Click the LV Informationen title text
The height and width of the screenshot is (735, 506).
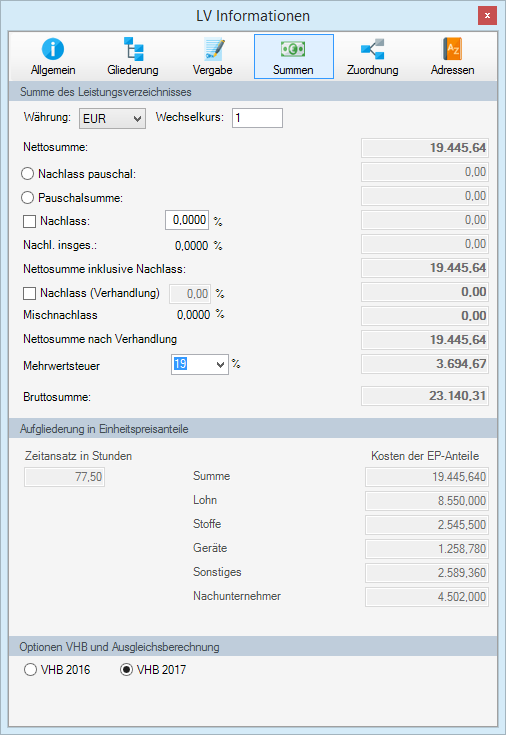(x=253, y=16)
